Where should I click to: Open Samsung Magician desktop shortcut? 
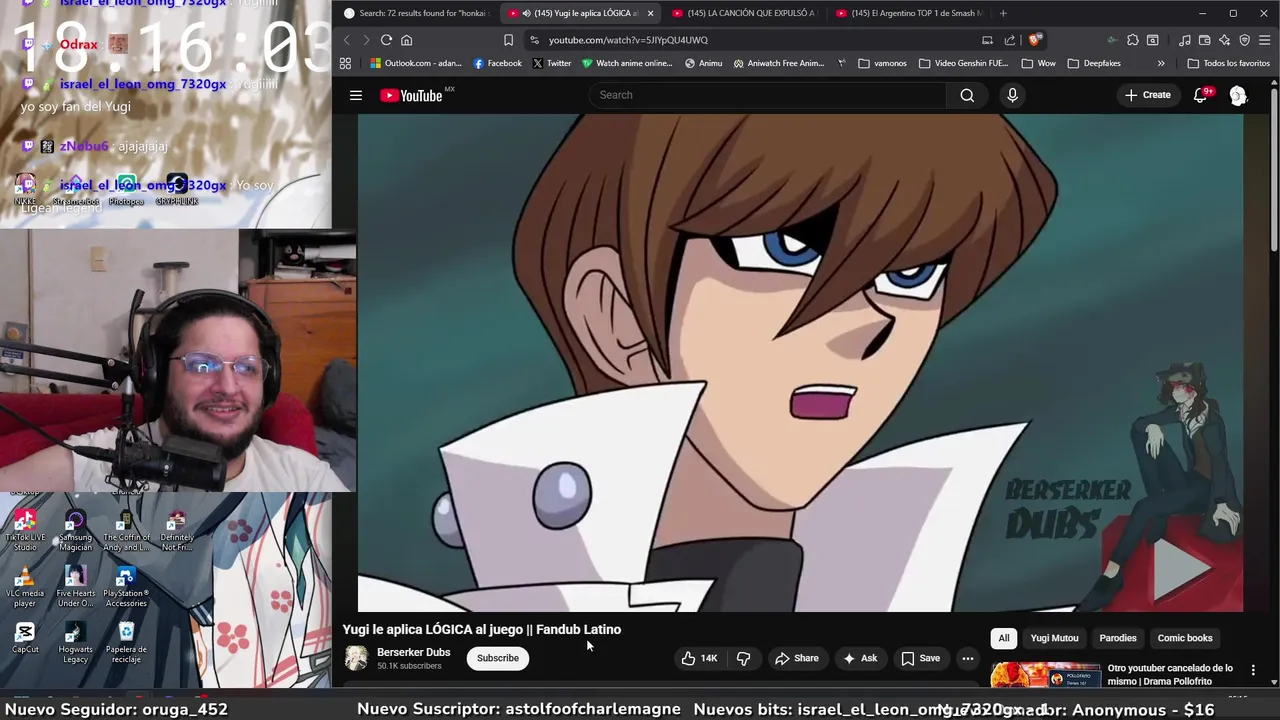pyautogui.click(x=75, y=530)
